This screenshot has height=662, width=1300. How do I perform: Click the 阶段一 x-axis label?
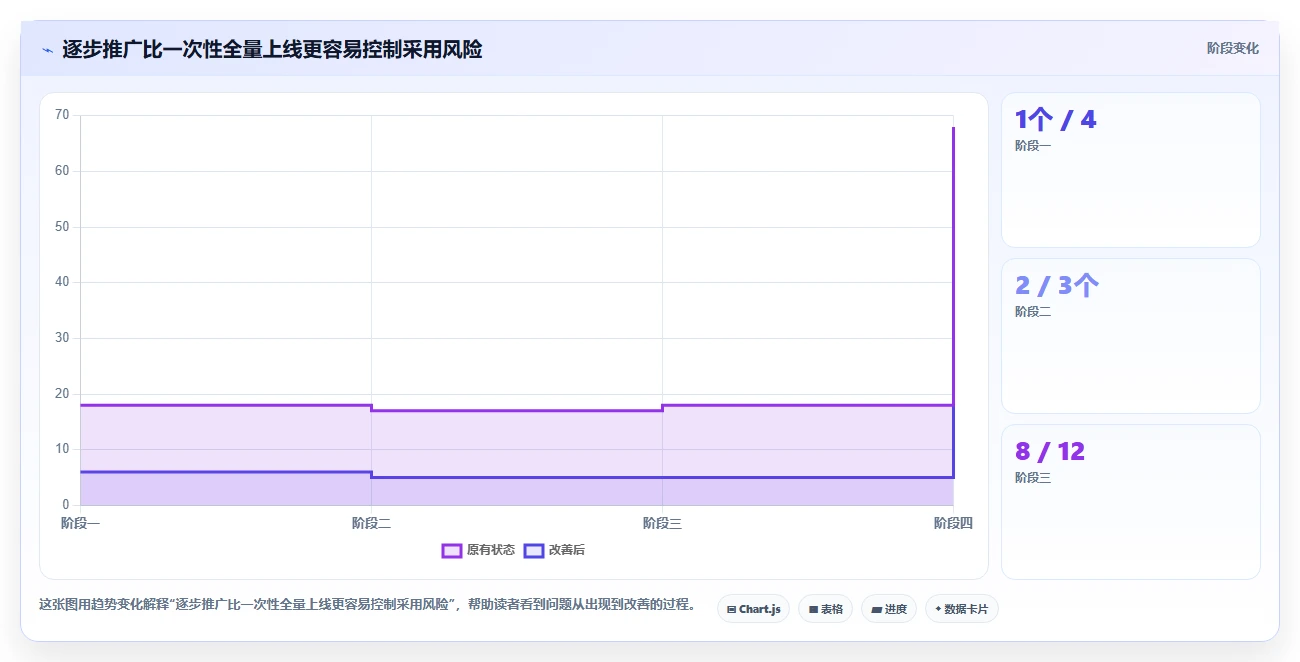coord(80,523)
